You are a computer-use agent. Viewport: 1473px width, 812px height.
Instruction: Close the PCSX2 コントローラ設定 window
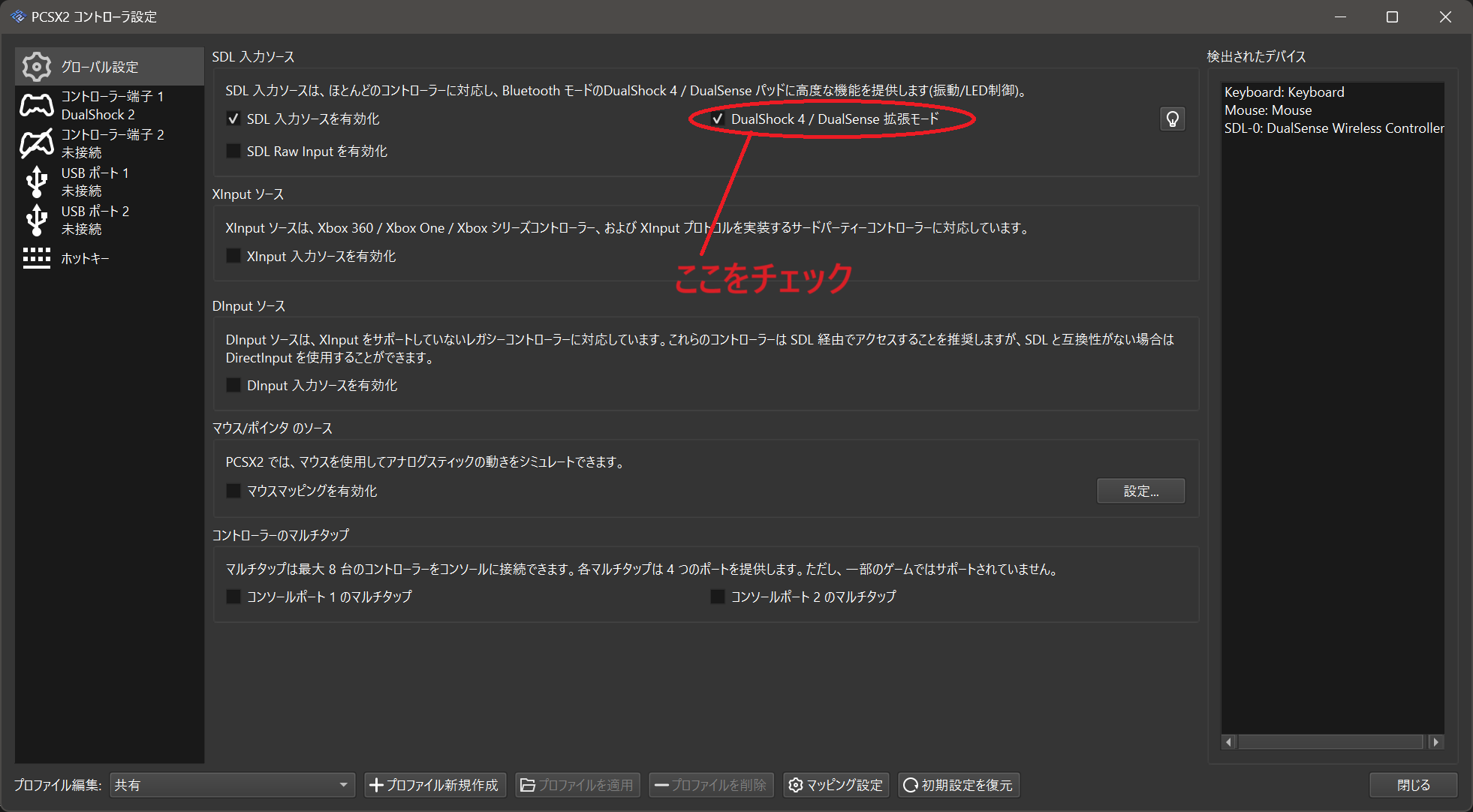pyautogui.click(x=1445, y=17)
